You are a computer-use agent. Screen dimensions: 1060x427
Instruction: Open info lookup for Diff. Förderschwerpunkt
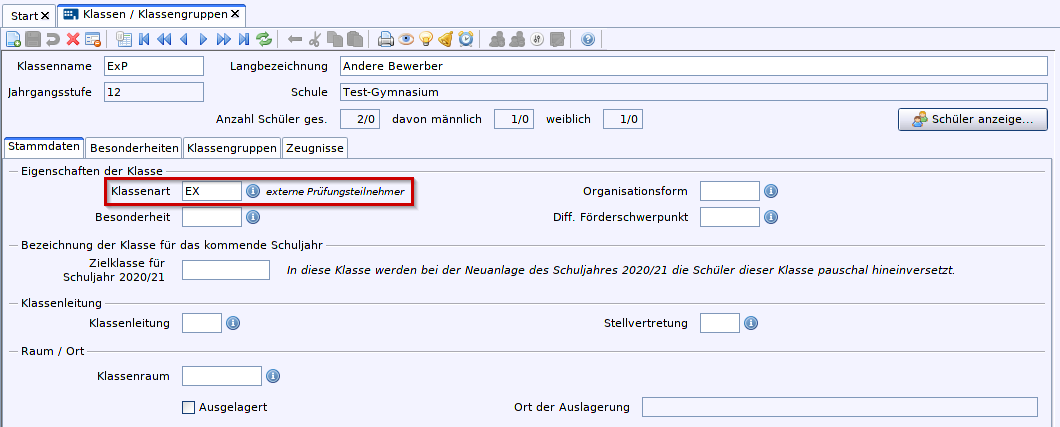pyautogui.click(x=771, y=217)
